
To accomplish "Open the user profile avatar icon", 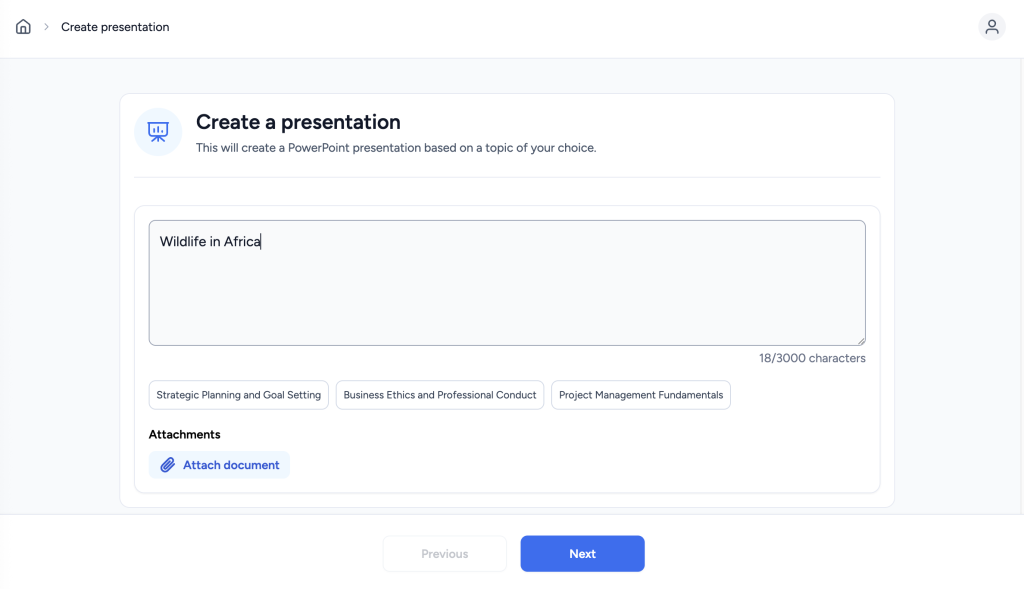I will pos(991,27).
